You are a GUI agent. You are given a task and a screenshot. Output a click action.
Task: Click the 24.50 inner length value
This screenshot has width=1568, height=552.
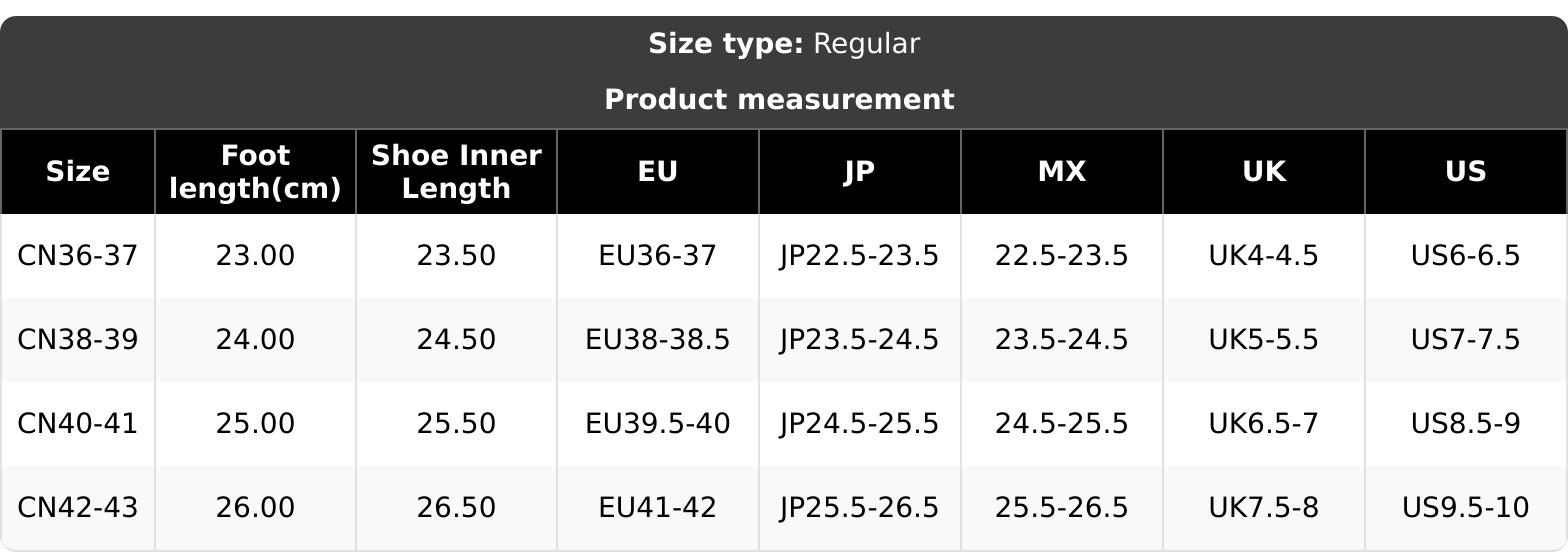pos(456,340)
